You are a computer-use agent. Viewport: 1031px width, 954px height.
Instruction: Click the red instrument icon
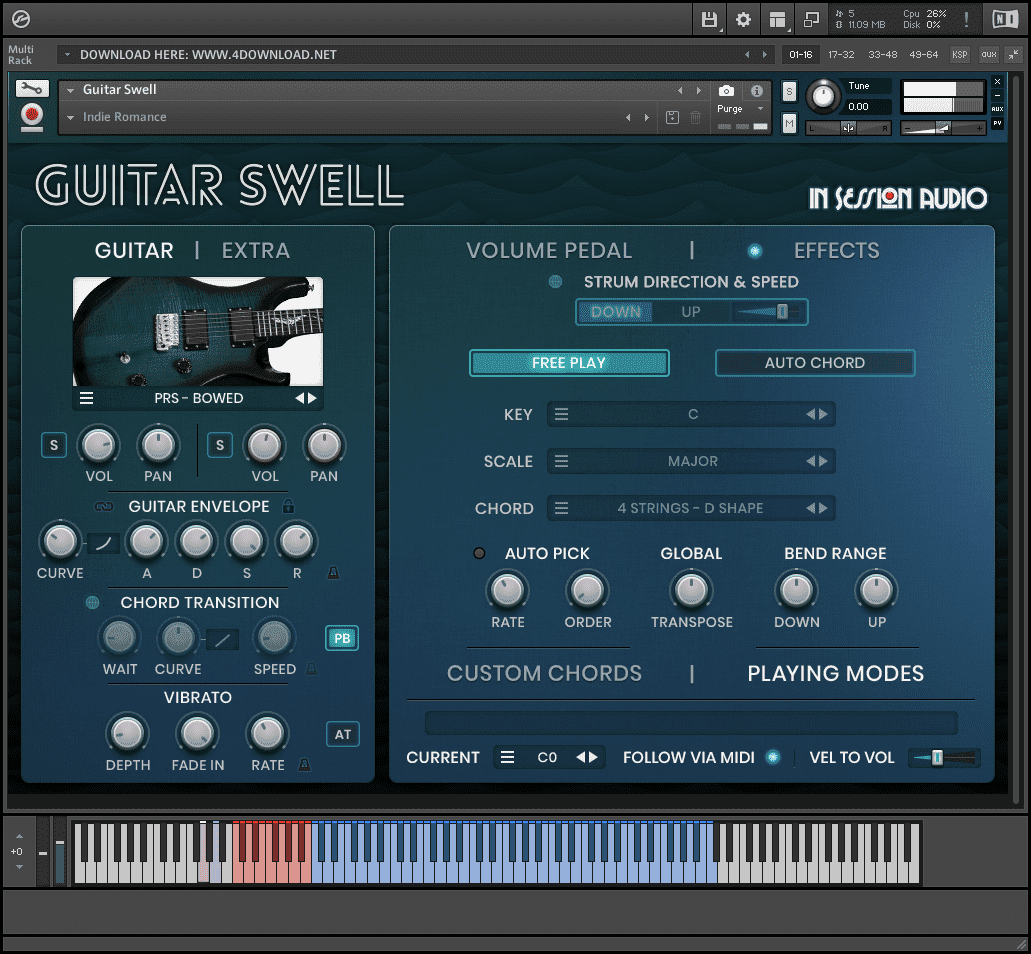click(32, 116)
